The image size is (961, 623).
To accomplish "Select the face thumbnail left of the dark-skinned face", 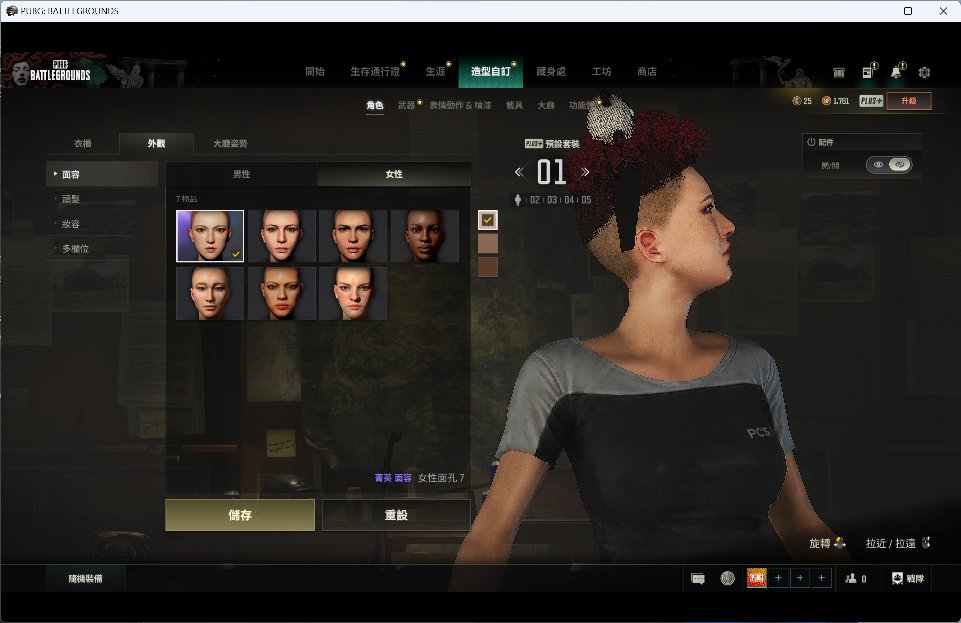I will click(353, 236).
